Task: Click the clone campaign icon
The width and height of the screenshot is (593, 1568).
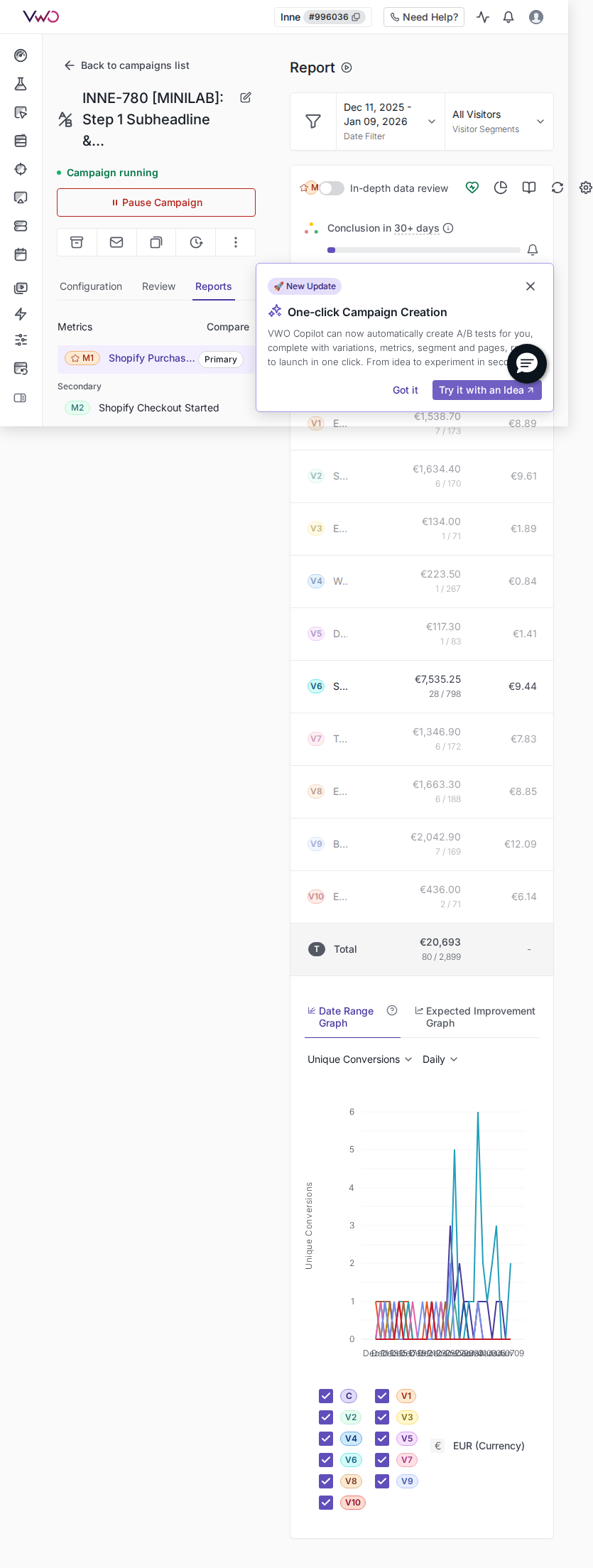Action: coord(156,242)
